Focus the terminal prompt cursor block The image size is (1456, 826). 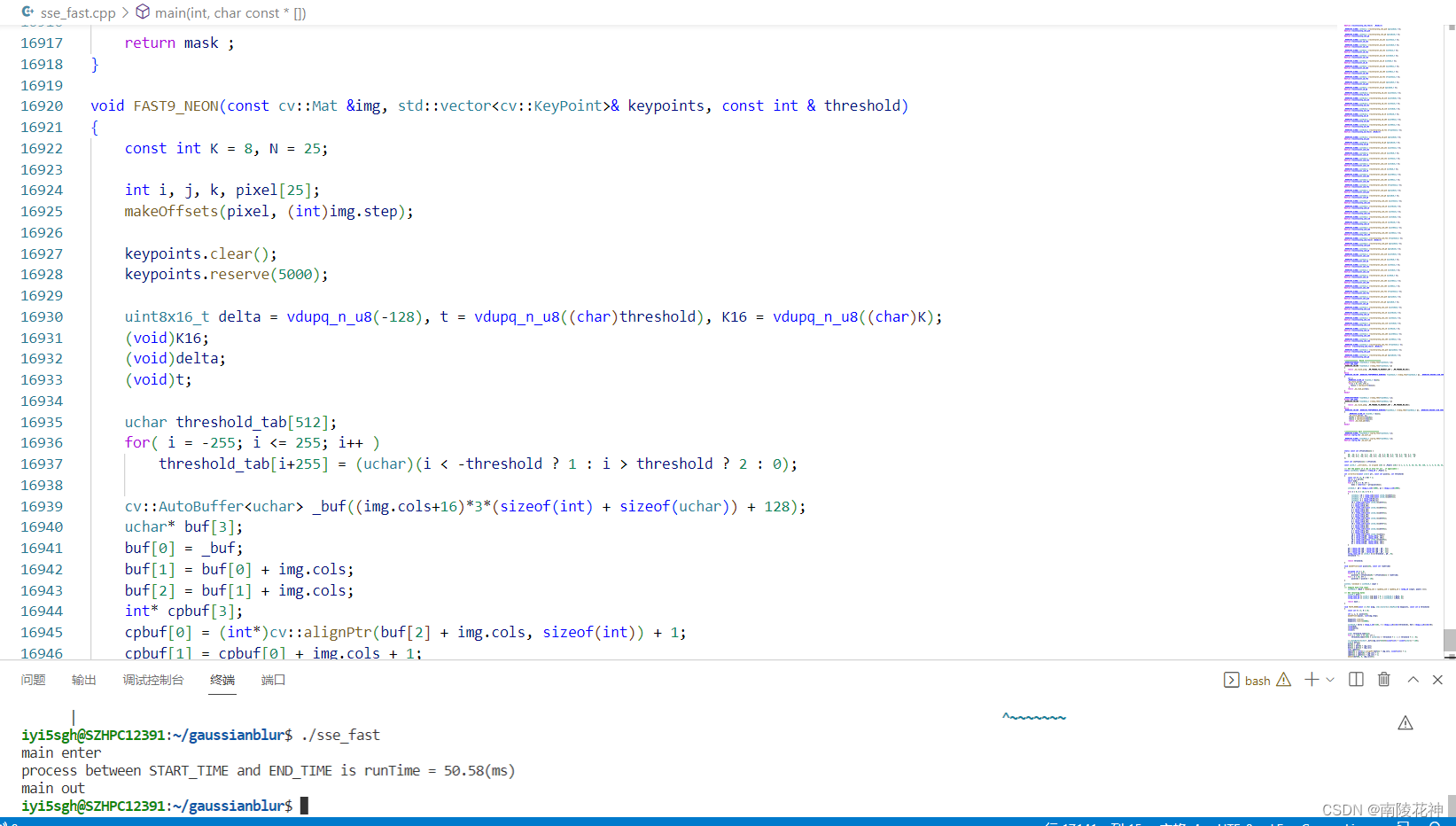tap(304, 806)
